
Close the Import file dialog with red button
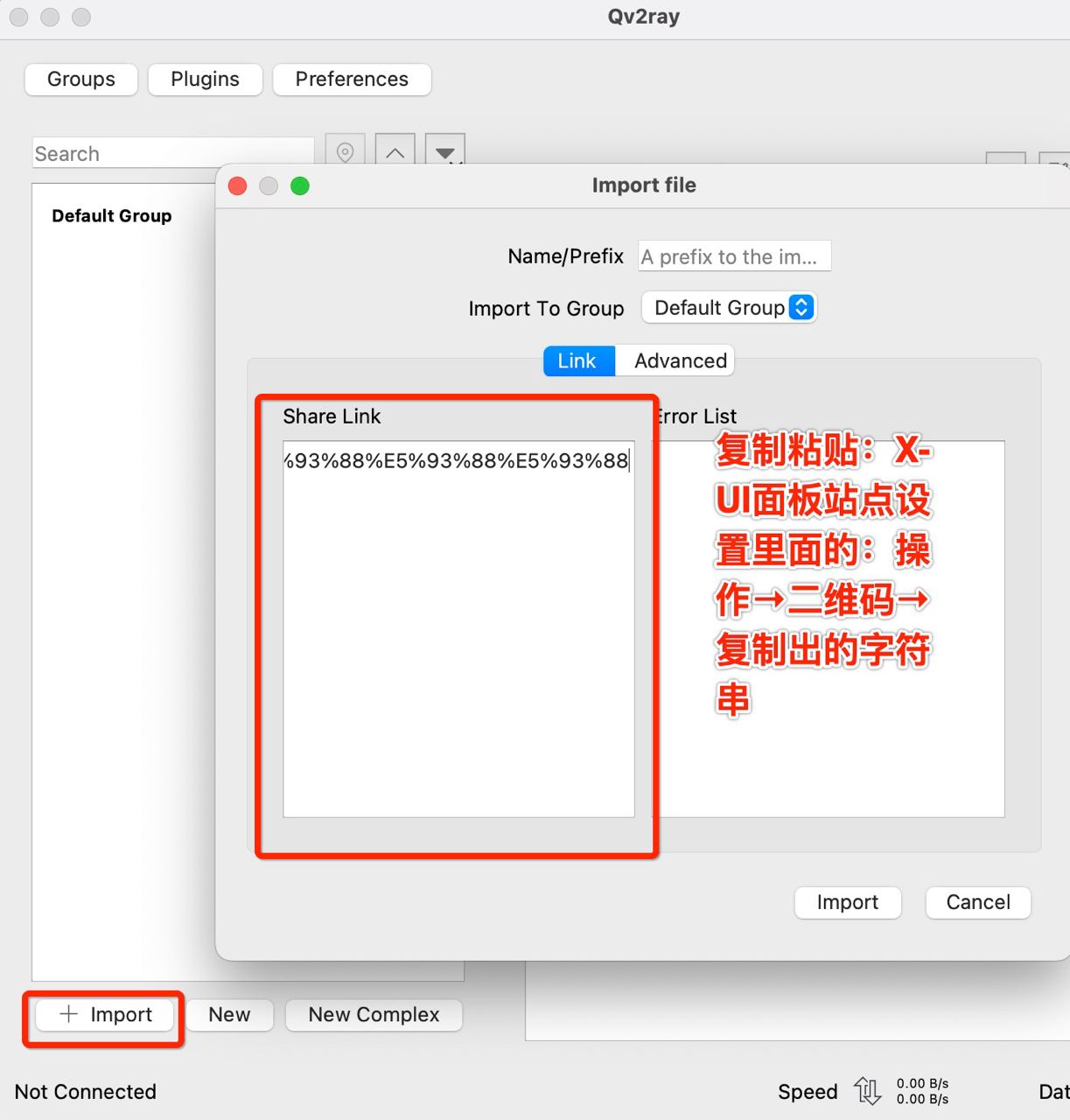coord(237,185)
